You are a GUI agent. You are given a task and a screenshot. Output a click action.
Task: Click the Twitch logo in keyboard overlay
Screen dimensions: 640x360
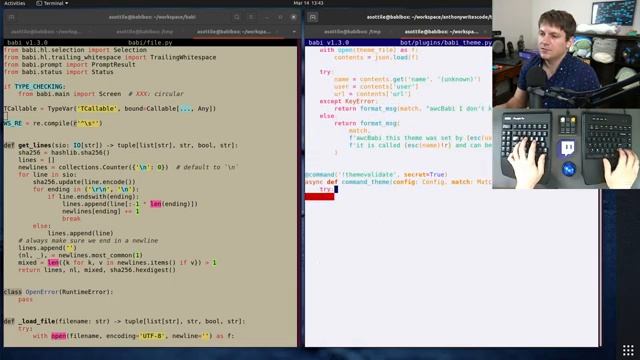[x=568, y=148]
